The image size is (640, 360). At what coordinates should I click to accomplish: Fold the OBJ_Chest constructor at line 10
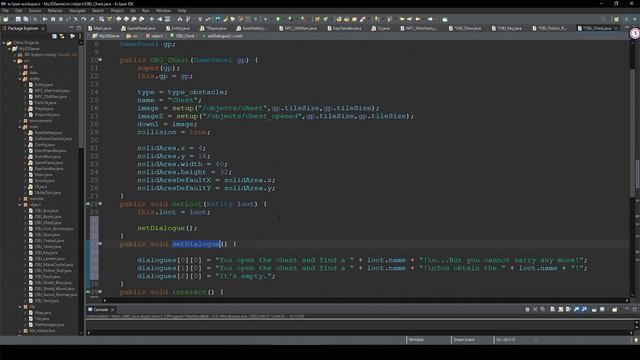tap(100, 60)
